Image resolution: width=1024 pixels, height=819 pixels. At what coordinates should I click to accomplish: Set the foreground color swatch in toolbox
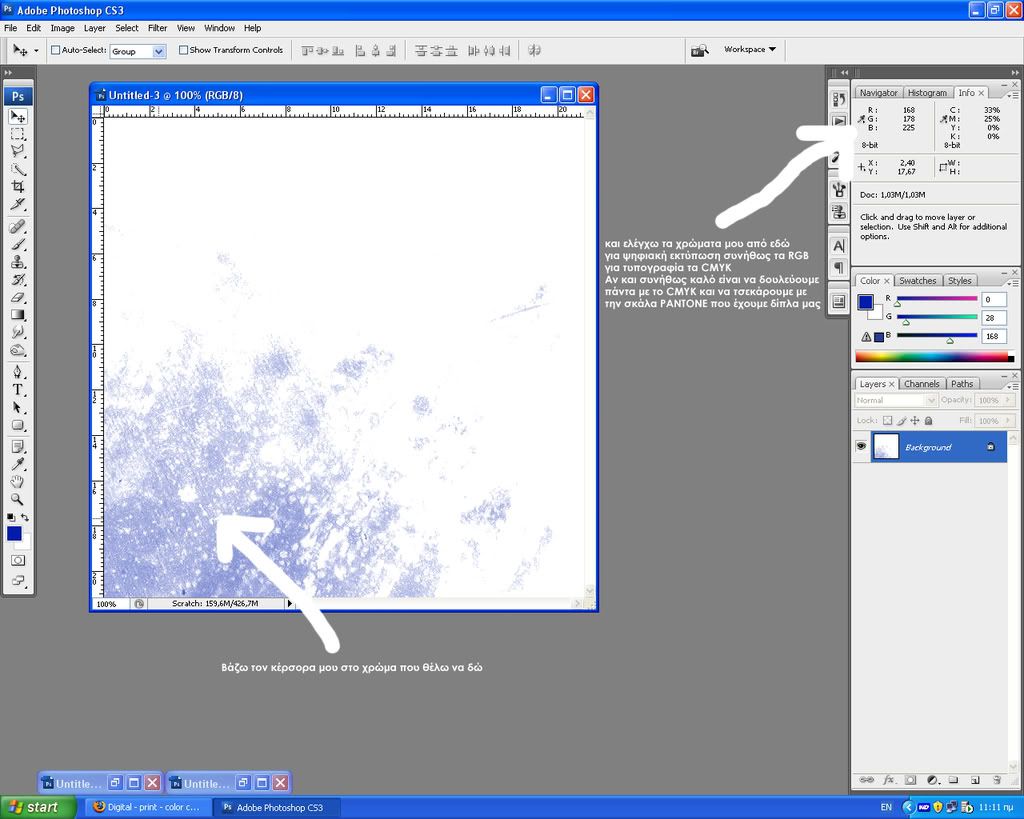14,534
